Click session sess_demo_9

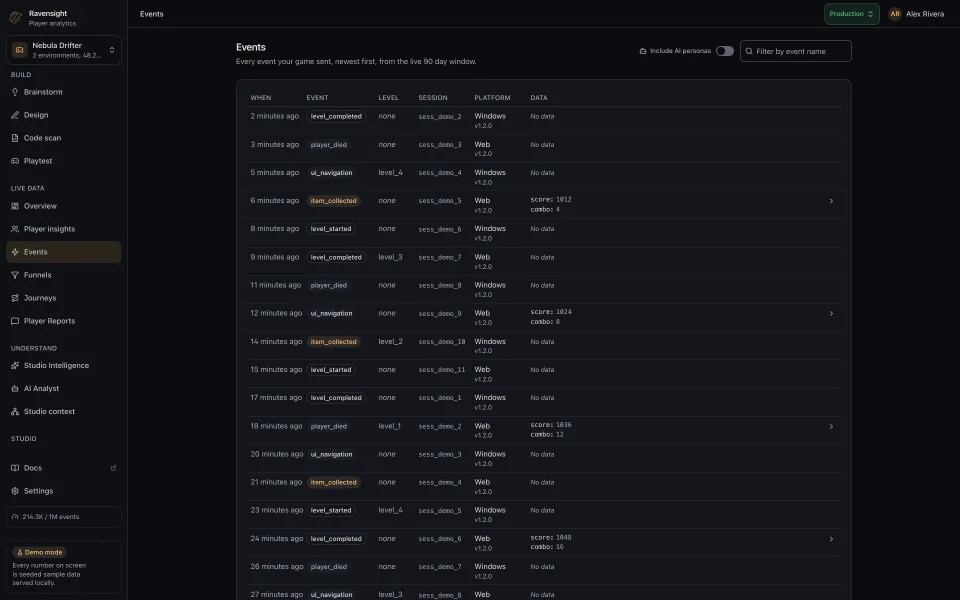tap(440, 313)
